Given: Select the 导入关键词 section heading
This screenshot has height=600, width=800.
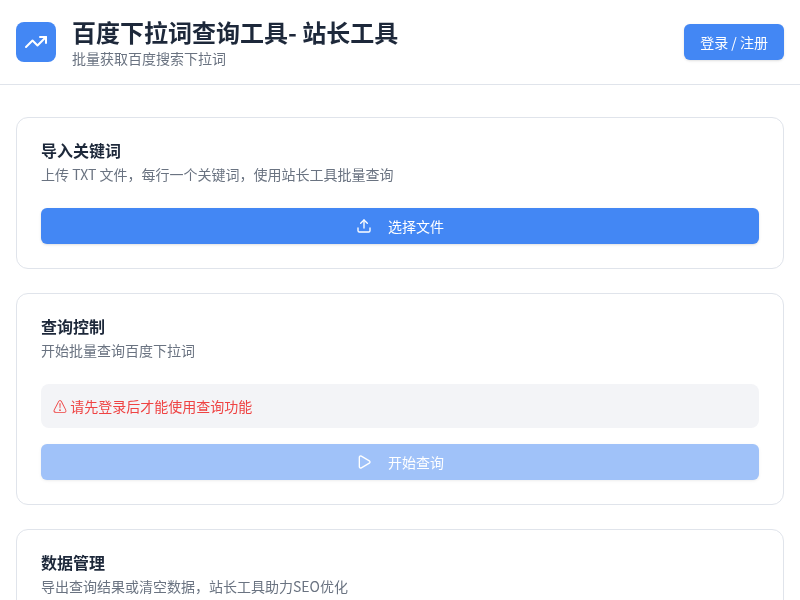Looking at the screenshot, I should (x=81, y=151).
